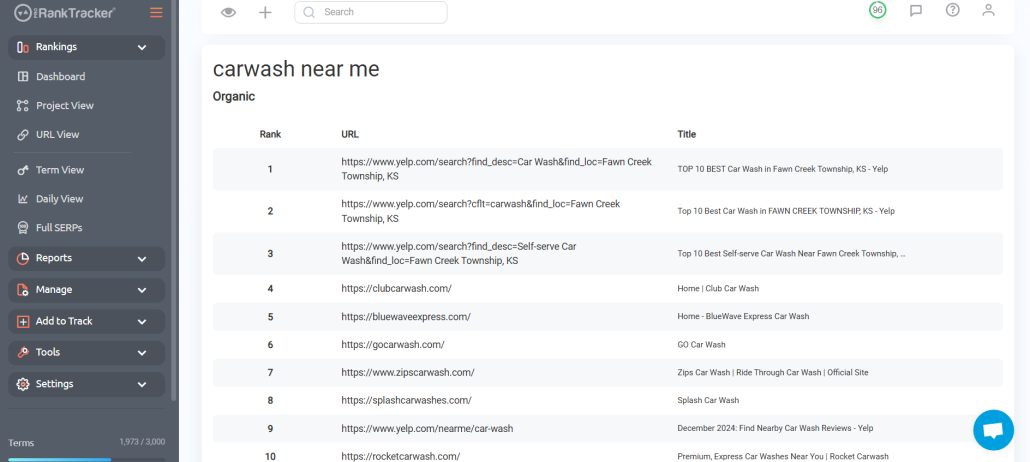Click the search magnifier icon
1030x462 pixels.
click(x=309, y=12)
